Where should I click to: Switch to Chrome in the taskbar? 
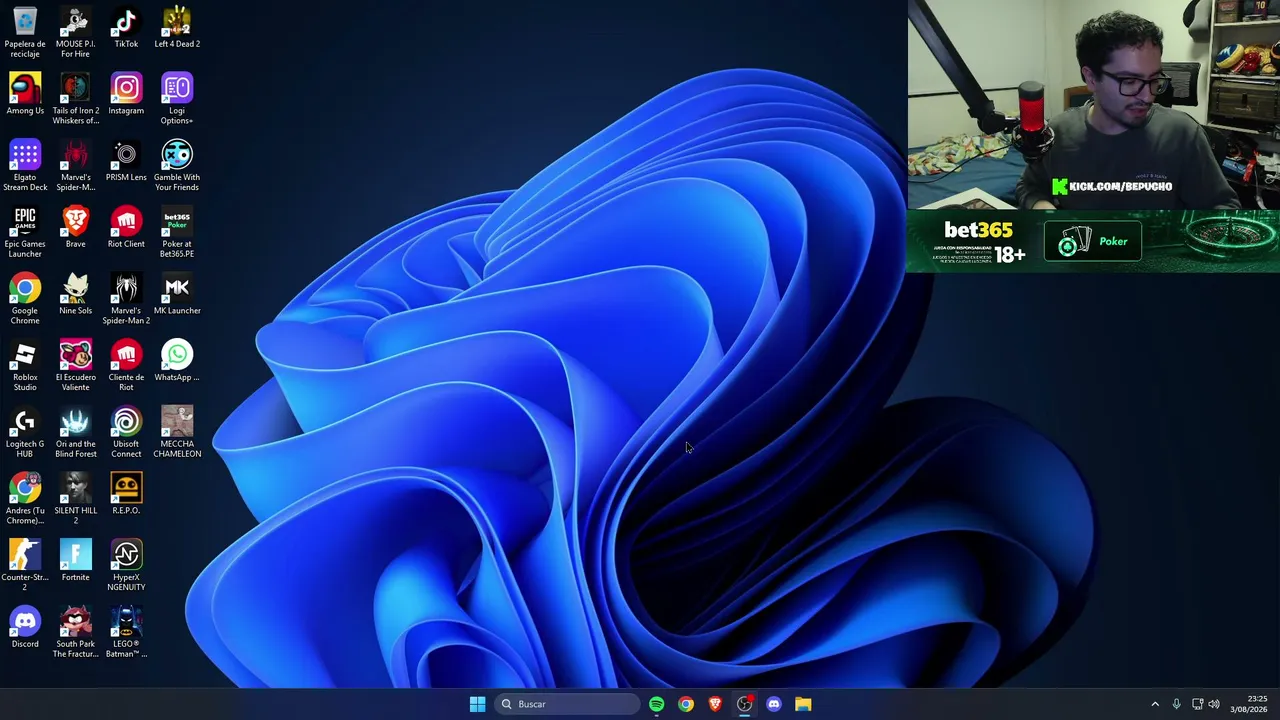click(x=686, y=704)
